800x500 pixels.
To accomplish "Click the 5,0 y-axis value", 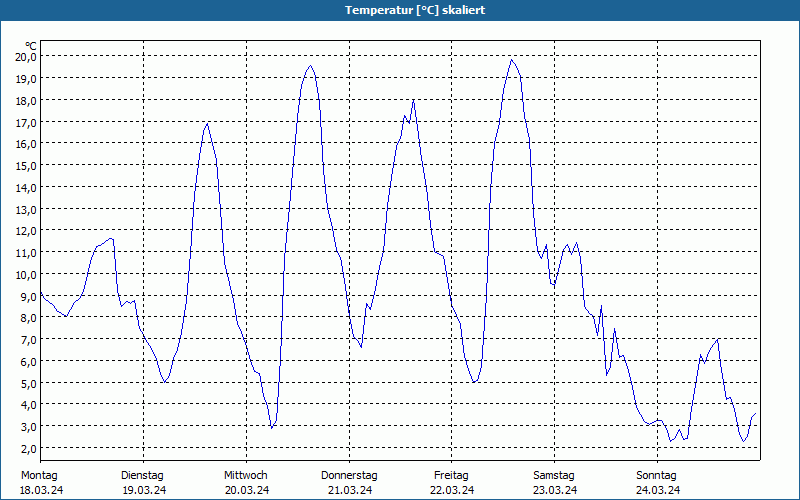I will (28, 383).
